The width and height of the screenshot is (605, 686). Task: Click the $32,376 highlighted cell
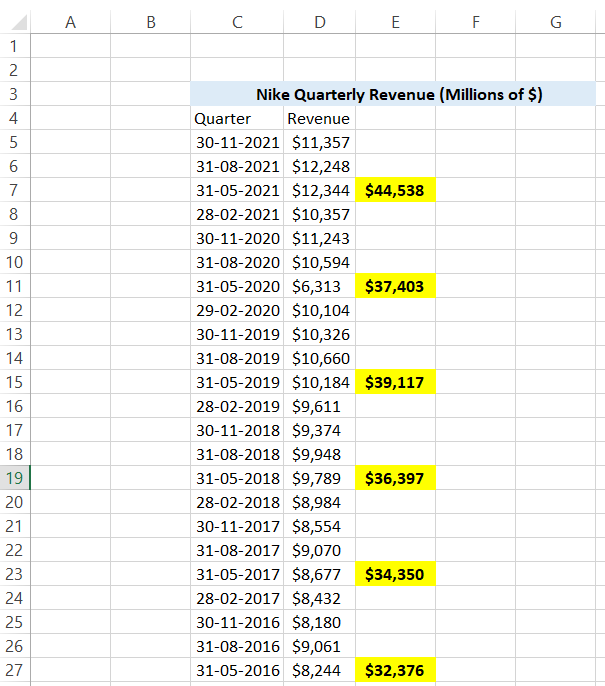(x=395, y=670)
